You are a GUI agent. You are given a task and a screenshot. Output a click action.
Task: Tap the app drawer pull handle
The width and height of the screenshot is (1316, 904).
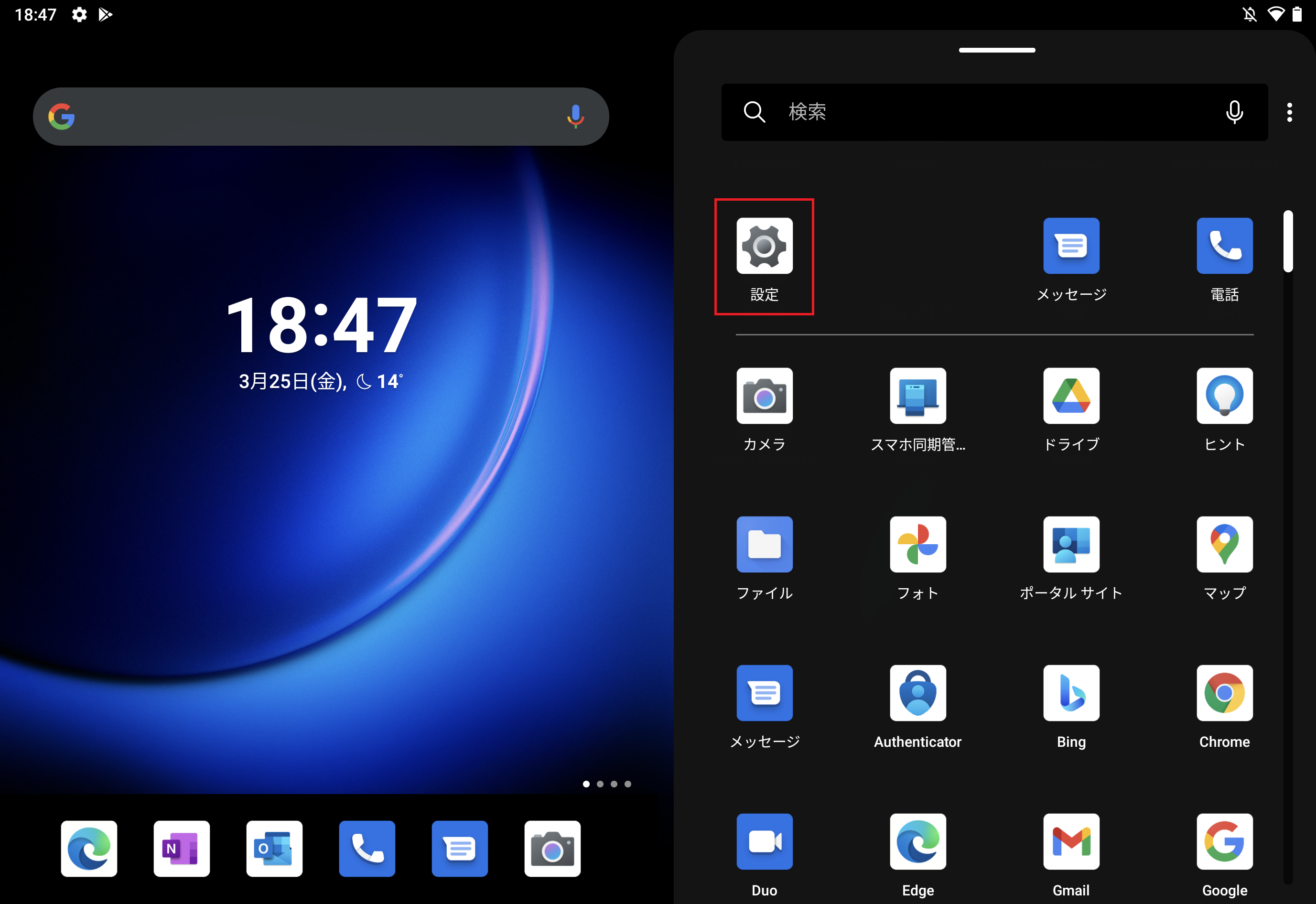(x=996, y=50)
